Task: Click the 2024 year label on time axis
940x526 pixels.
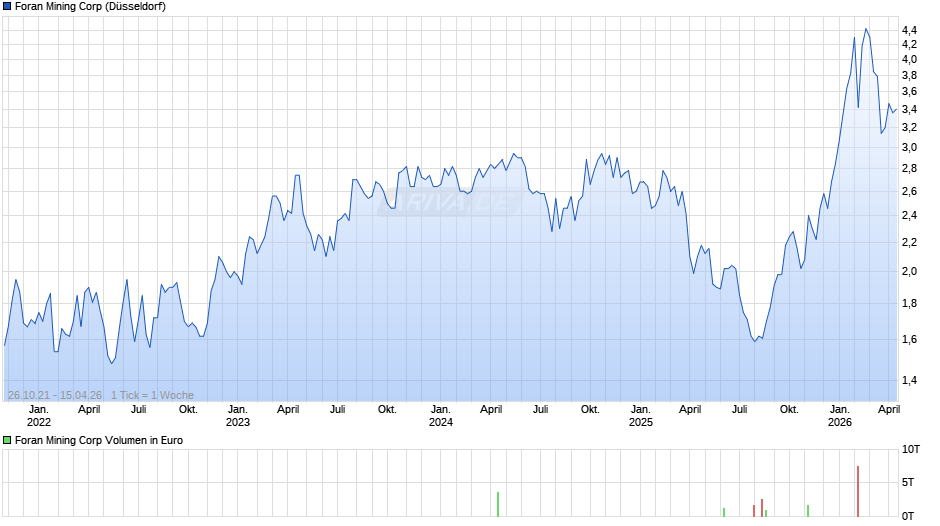Action: (x=441, y=422)
